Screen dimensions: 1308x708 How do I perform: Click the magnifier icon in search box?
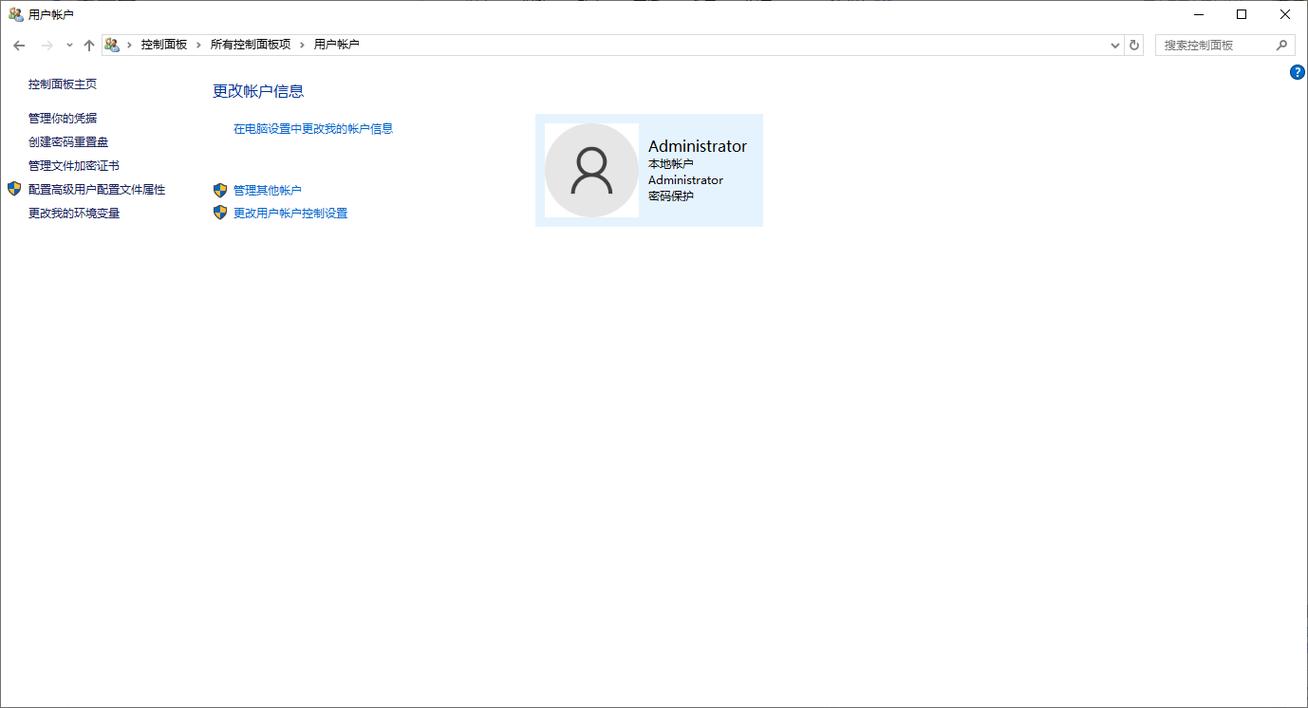click(1282, 45)
